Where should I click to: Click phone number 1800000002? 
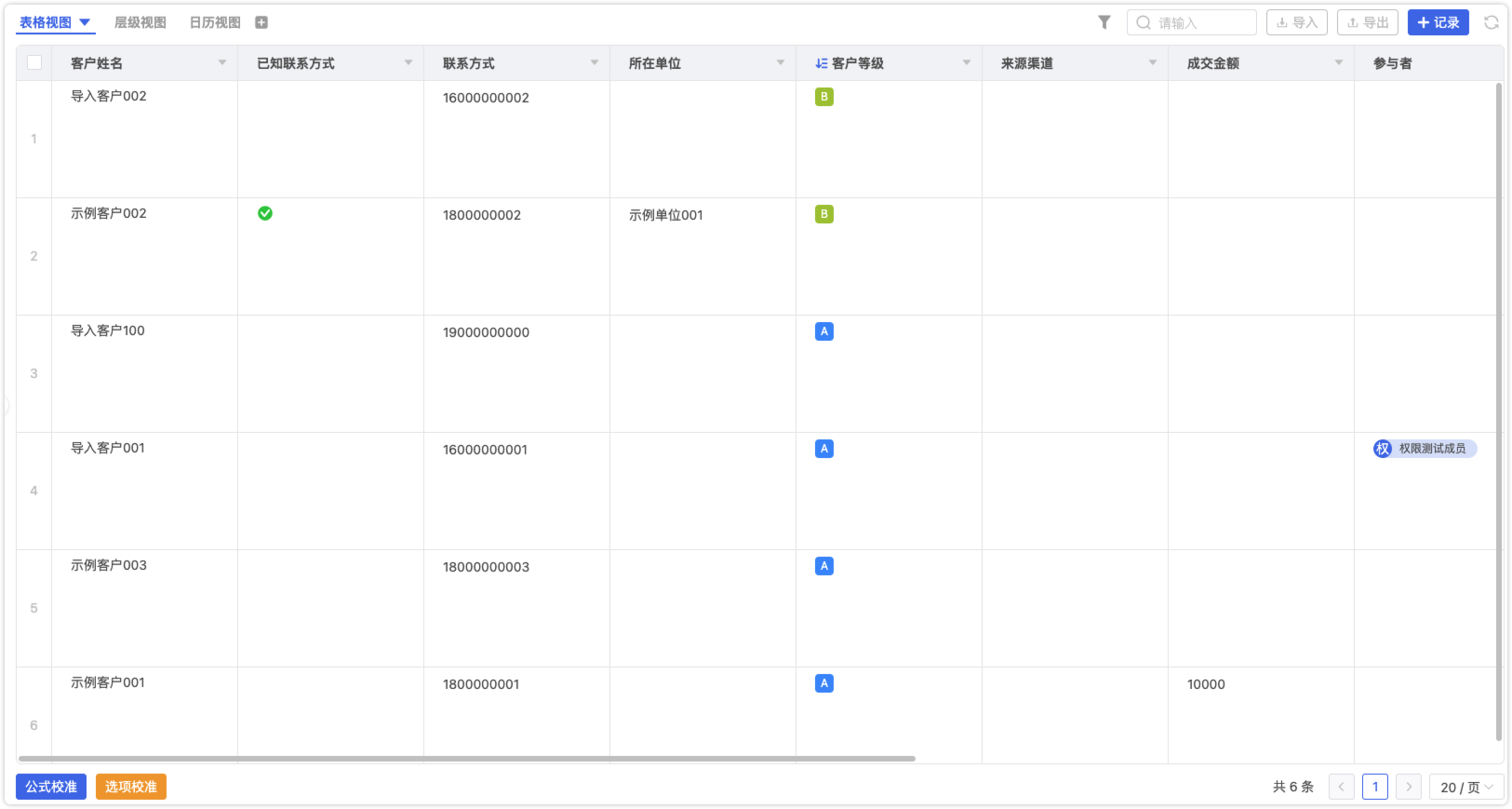pyautogui.click(x=482, y=215)
